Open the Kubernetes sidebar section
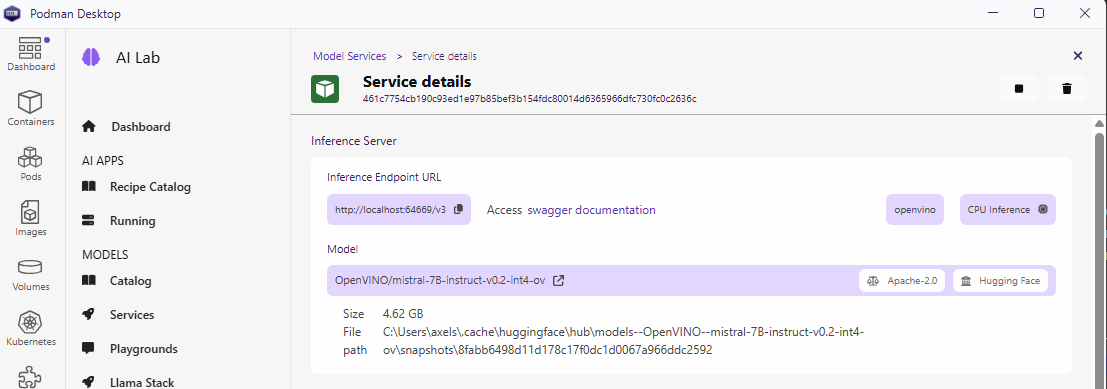This screenshot has height=389, width=1107. 31,328
